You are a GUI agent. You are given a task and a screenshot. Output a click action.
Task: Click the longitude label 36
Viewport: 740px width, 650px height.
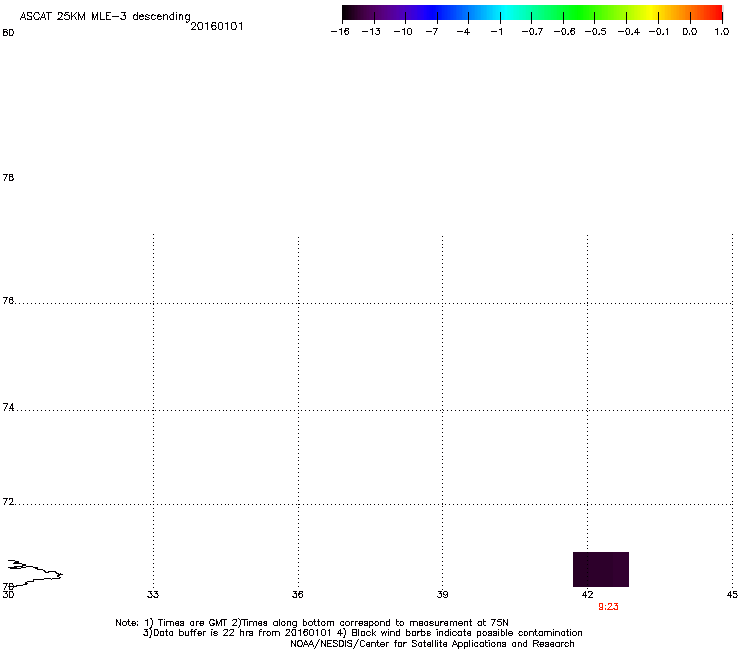[298, 595]
